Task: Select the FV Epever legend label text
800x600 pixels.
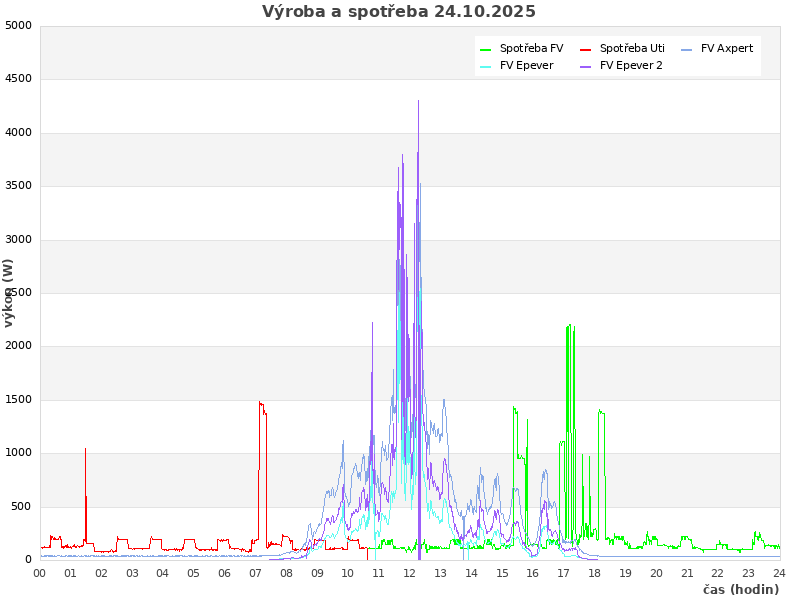Action: pos(526,65)
